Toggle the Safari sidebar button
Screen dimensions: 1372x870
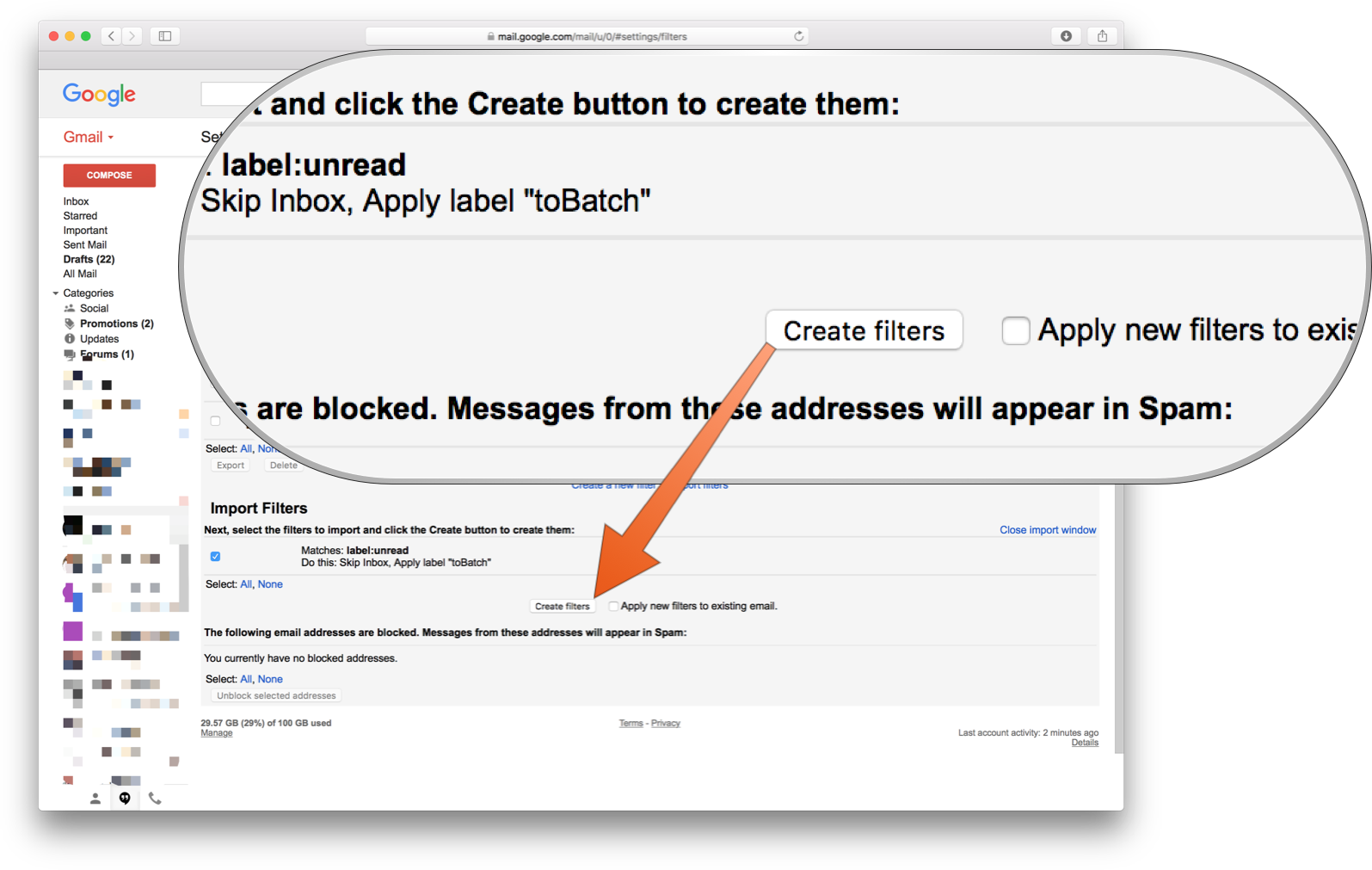point(165,36)
